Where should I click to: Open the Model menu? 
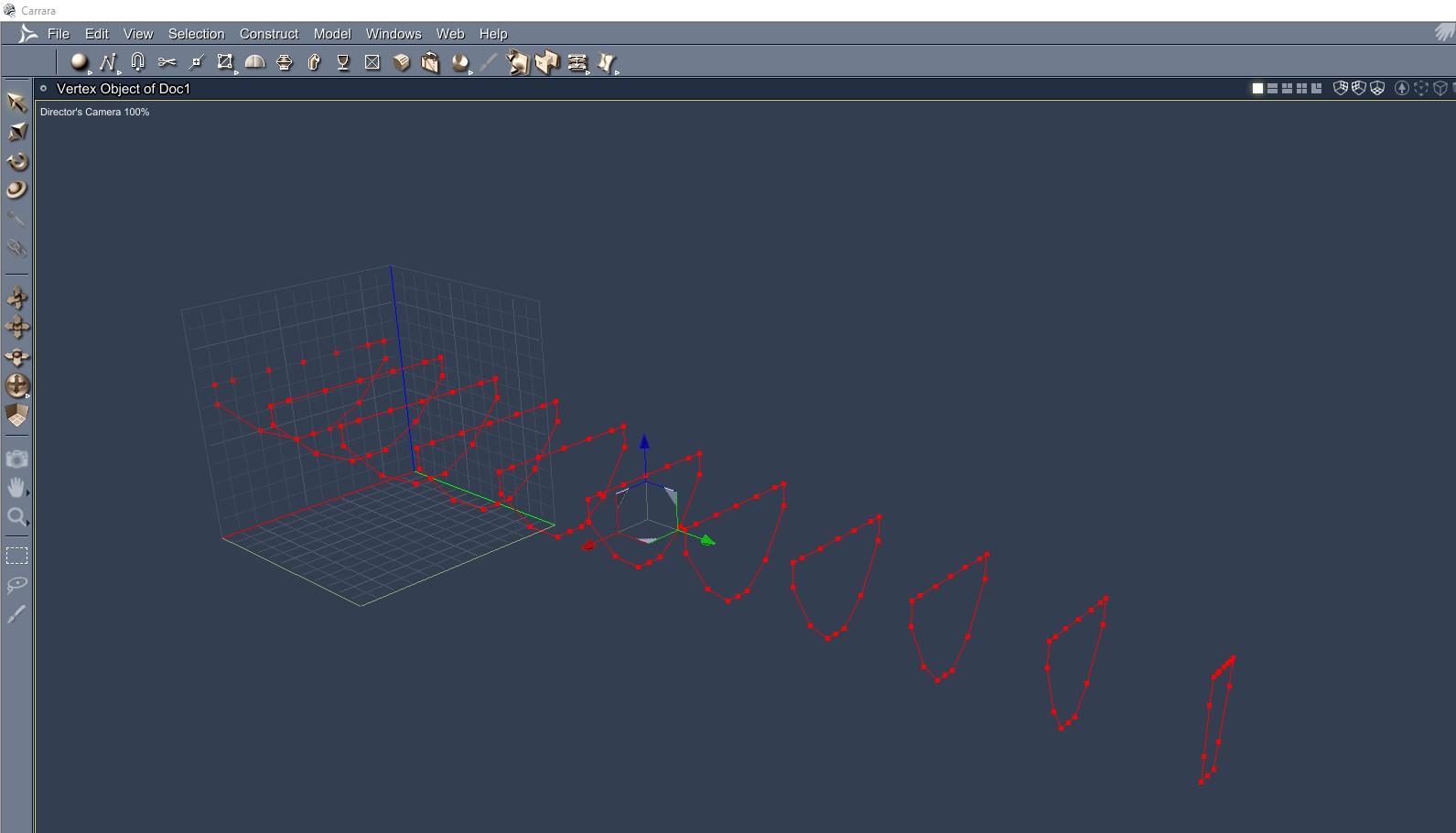pyautogui.click(x=332, y=34)
